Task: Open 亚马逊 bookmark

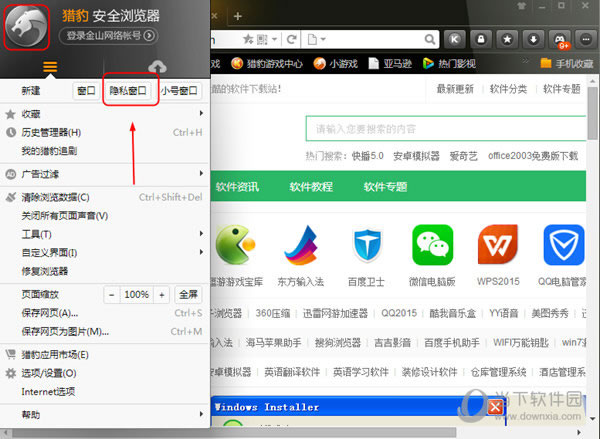Action: 390,63
